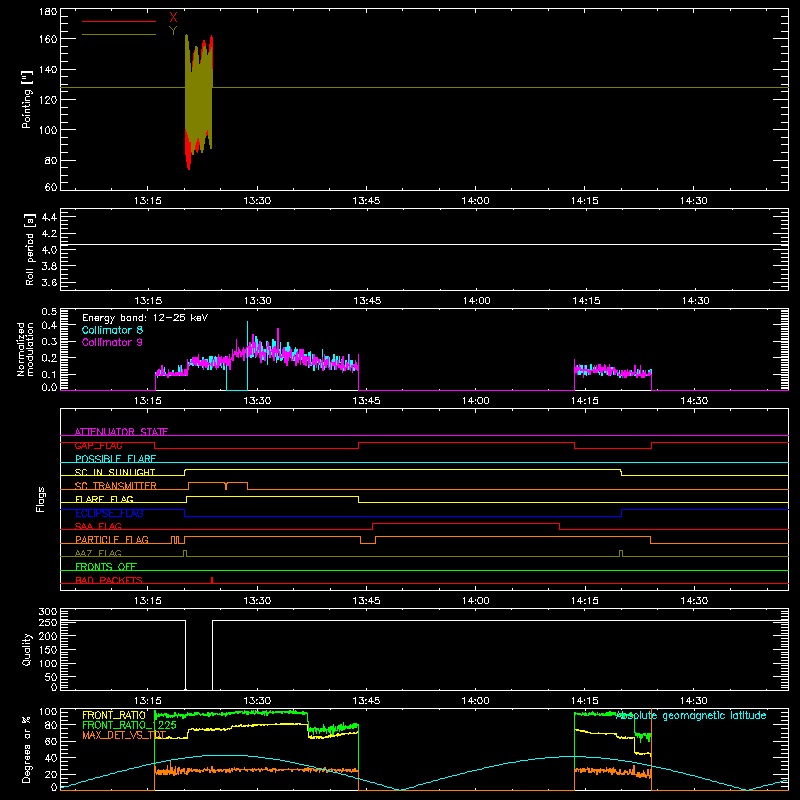This screenshot has width=800, height=800.
Task: Click the SAA_FLAG label
Action: pos(98,526)
